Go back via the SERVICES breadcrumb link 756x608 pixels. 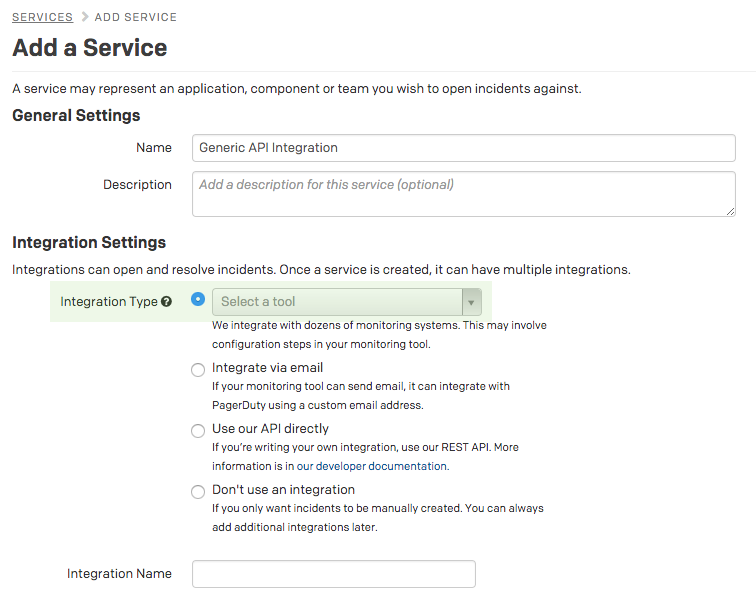(42, 17)
